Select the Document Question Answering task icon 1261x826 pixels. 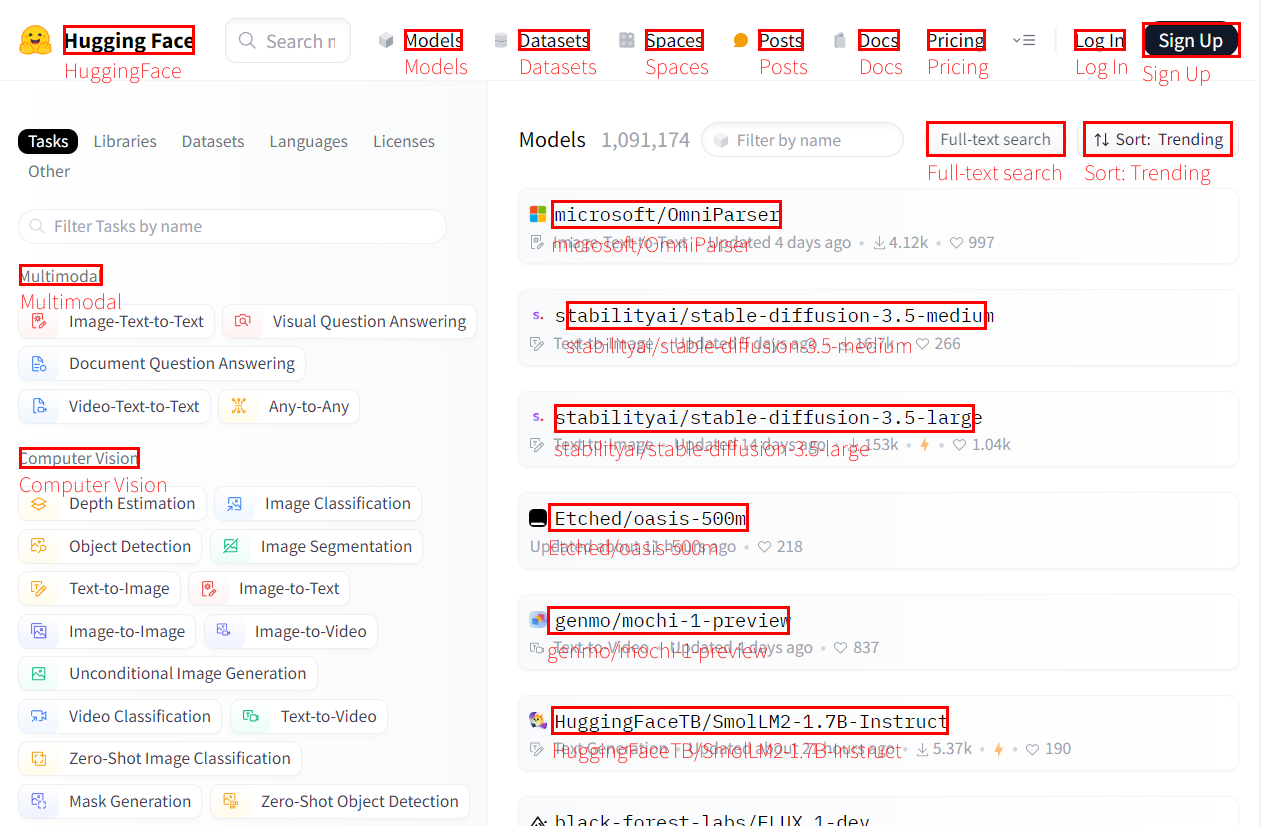pyautogui.click(x=40, y=363)
